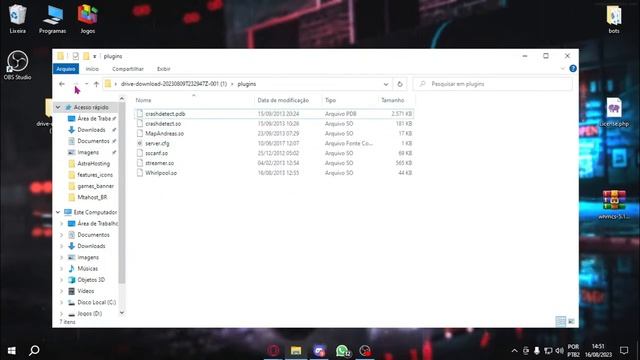Viewport: 640px width, 360px height.
Task: Open Explorer help question mark icon
Action: (573, 69)
